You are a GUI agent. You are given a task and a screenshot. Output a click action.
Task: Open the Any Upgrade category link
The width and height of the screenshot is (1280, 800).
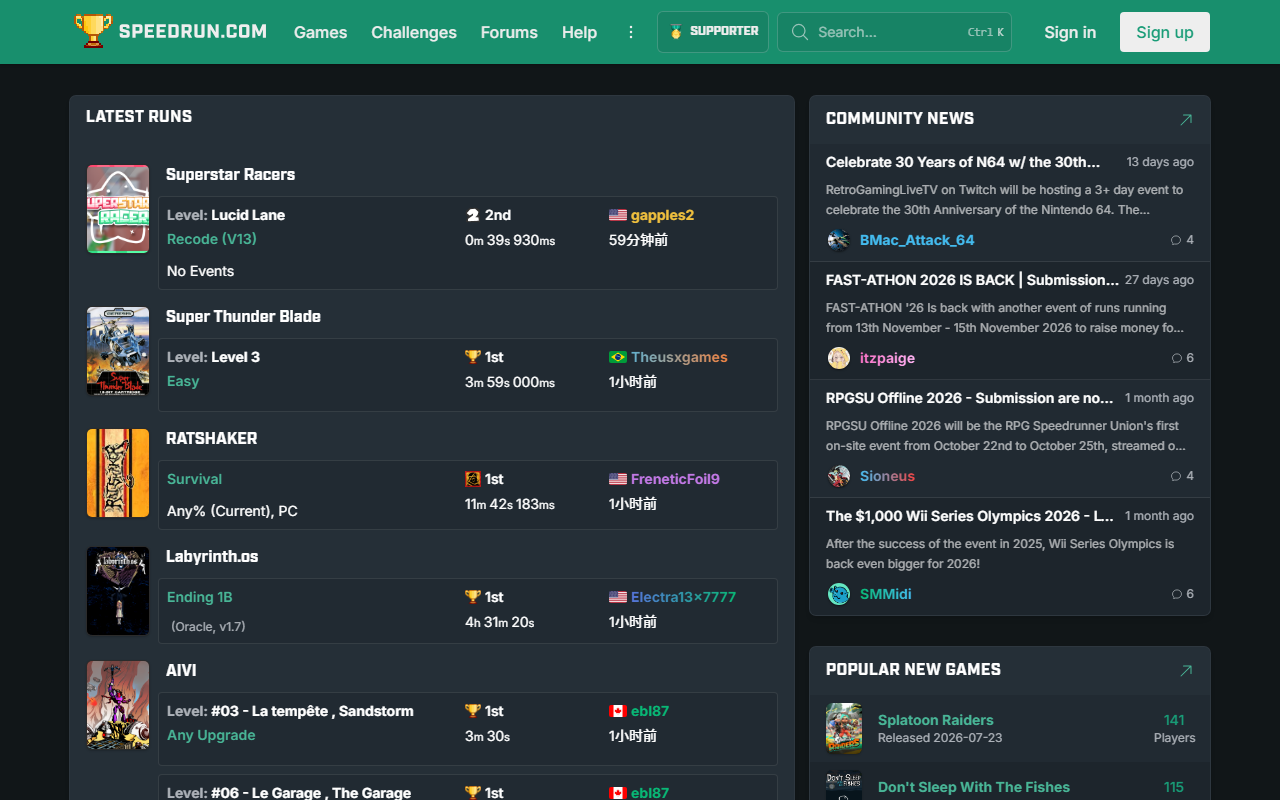click(211, 735)
